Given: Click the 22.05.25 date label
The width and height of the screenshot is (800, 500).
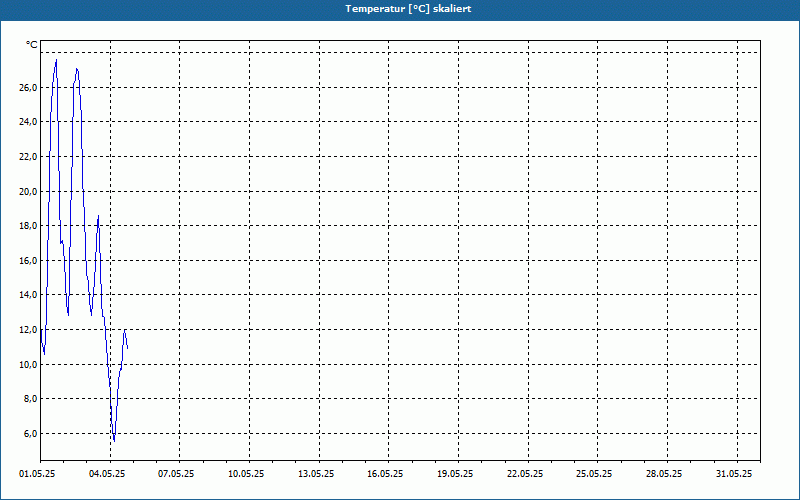Looking at the screenshot, I should [x=525, y=474].
